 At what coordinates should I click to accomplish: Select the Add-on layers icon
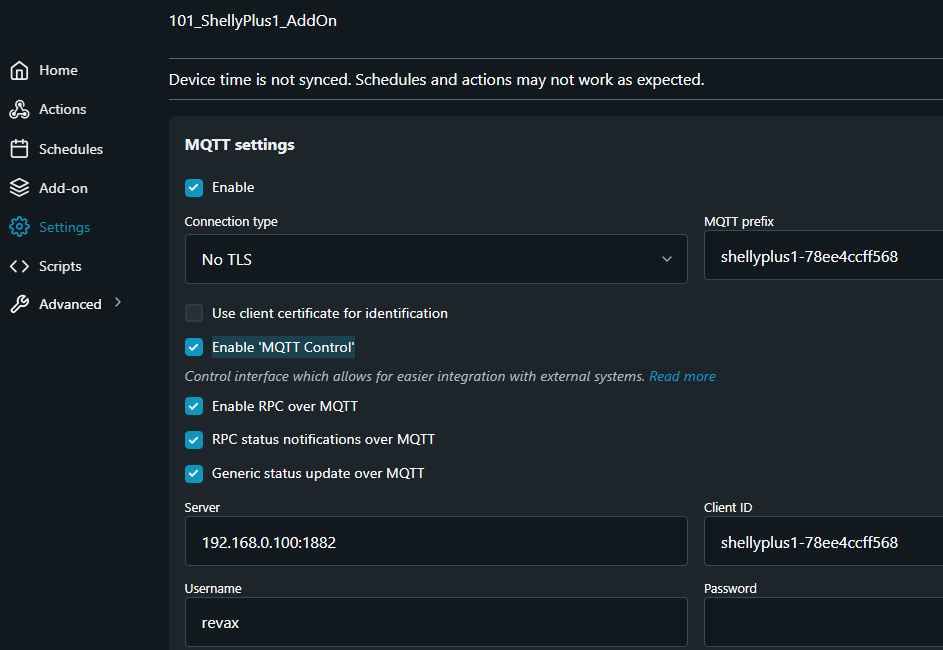[19, 188]
